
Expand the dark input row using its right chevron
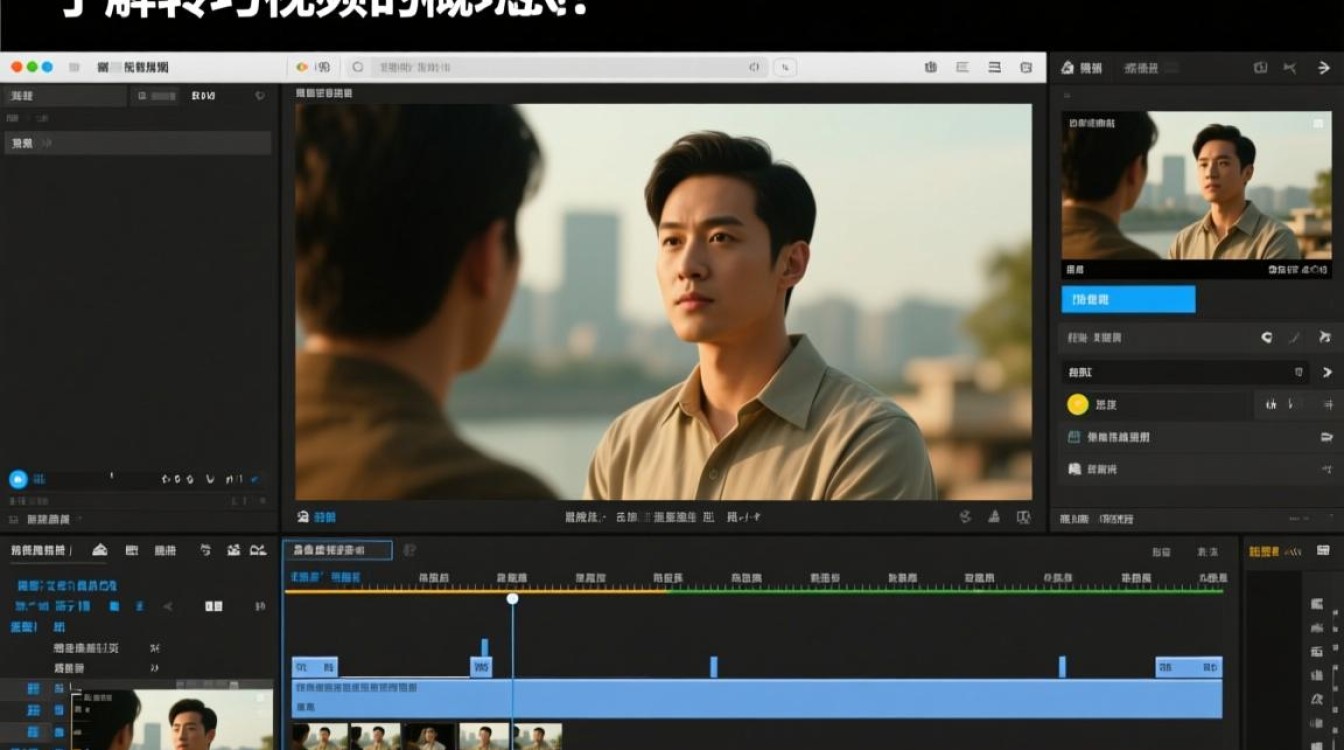[x=1327, y=372]
